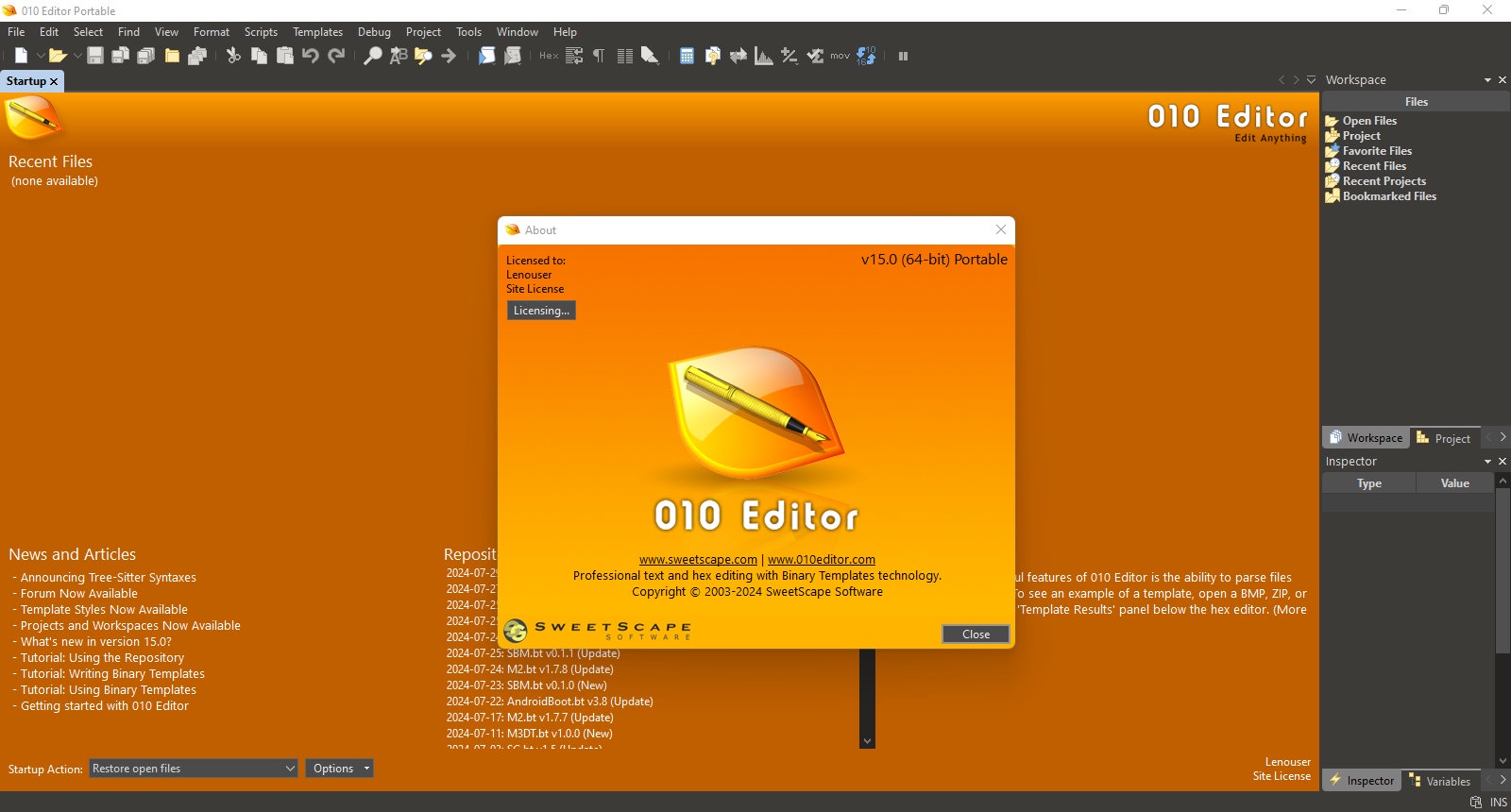Click the Paste clipboard icon

[284, 56]
